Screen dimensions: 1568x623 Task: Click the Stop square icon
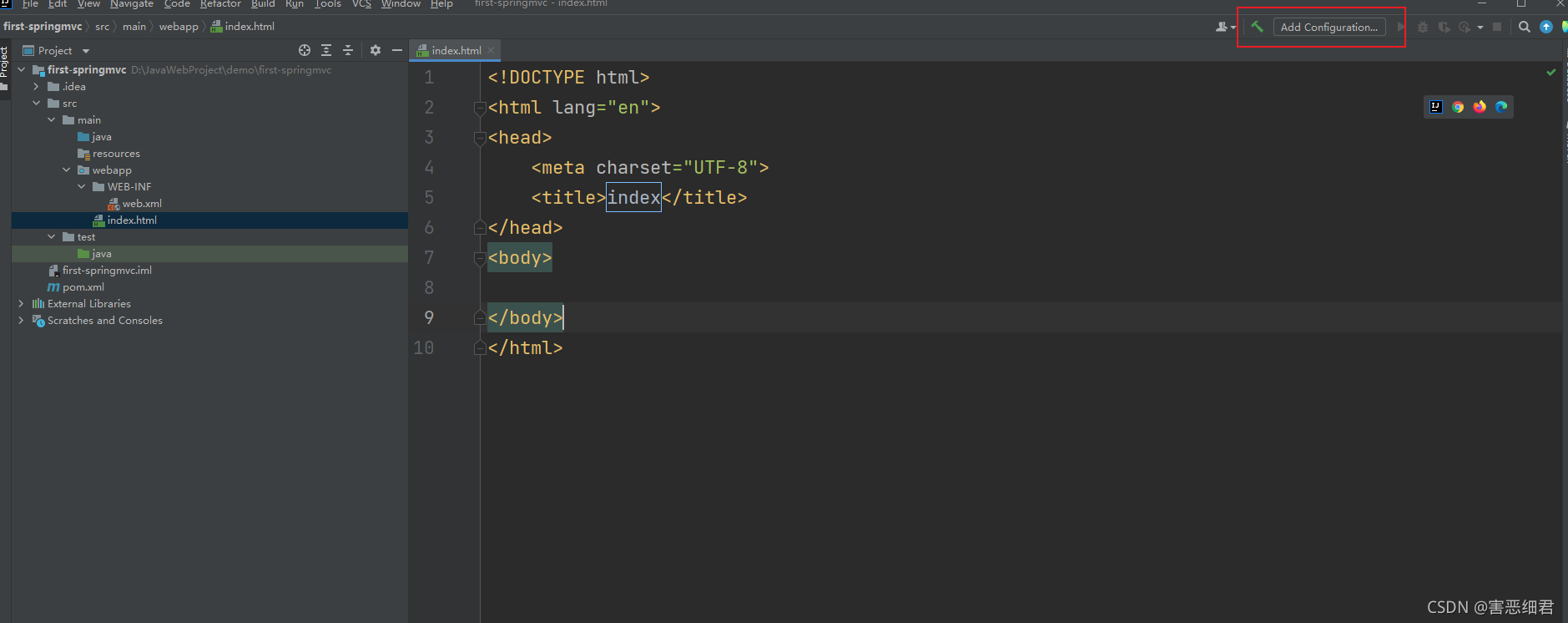1497,27
